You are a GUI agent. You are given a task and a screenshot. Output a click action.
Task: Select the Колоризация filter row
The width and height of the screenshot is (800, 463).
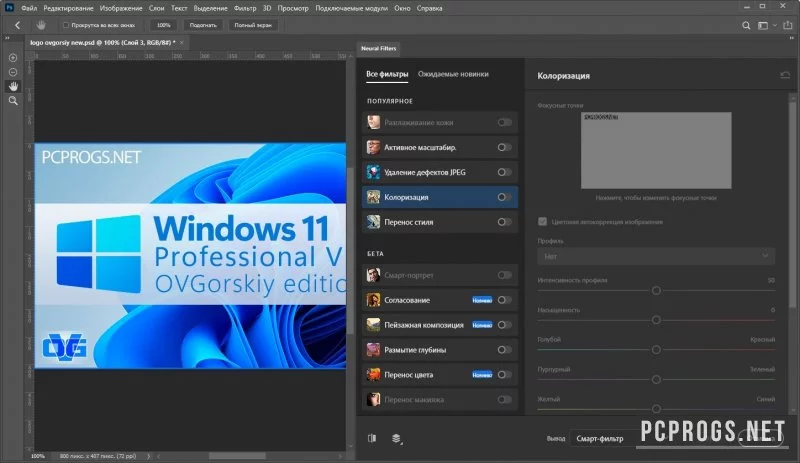click(440, 197)
